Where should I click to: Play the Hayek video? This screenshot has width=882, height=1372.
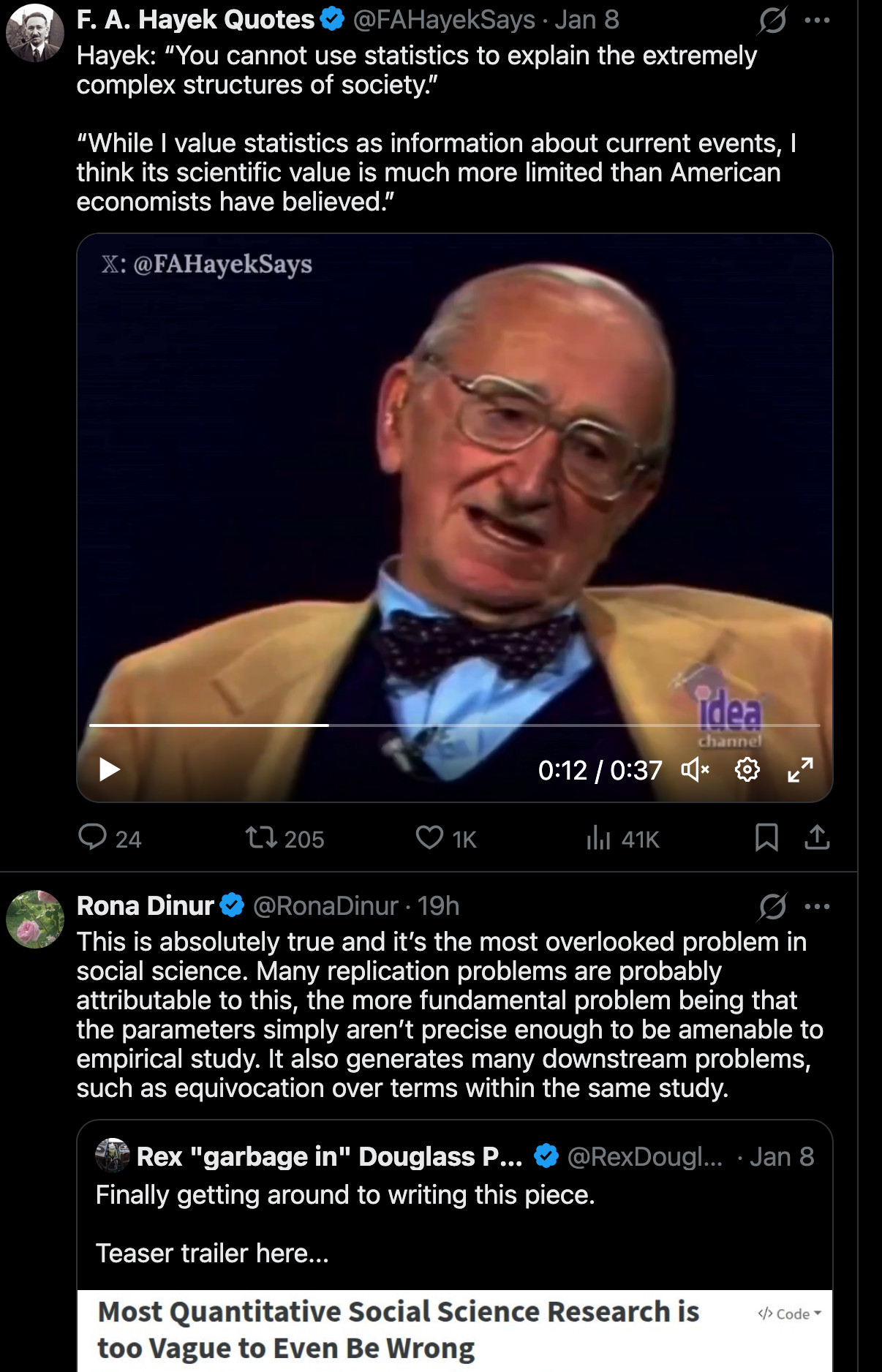110,769
